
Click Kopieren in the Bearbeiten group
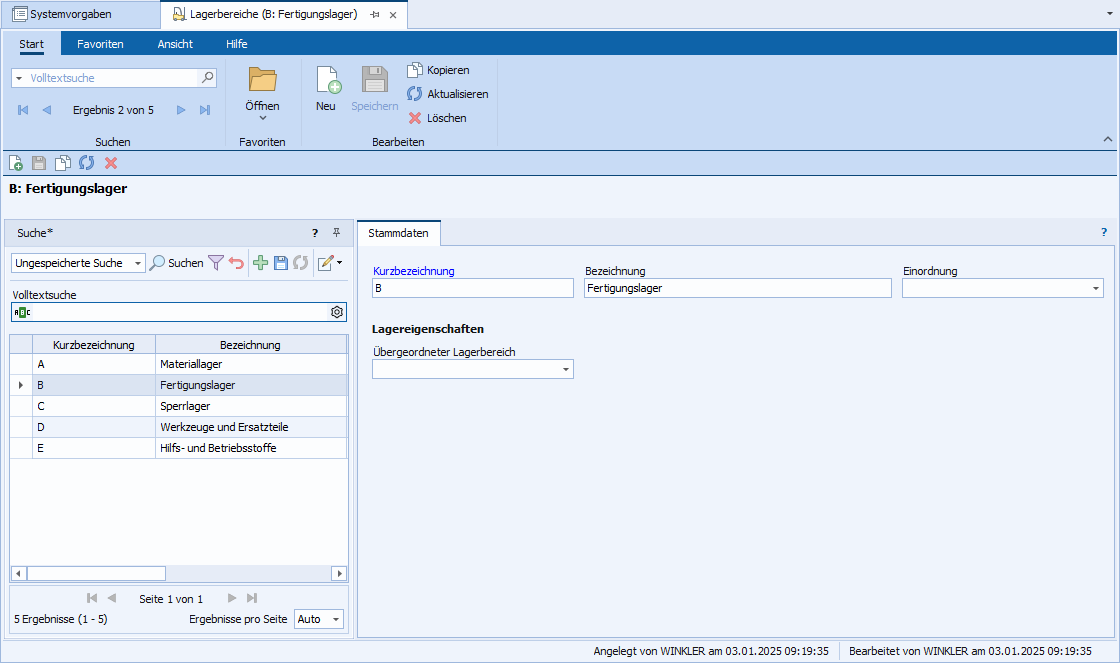[x=438, y=70]
